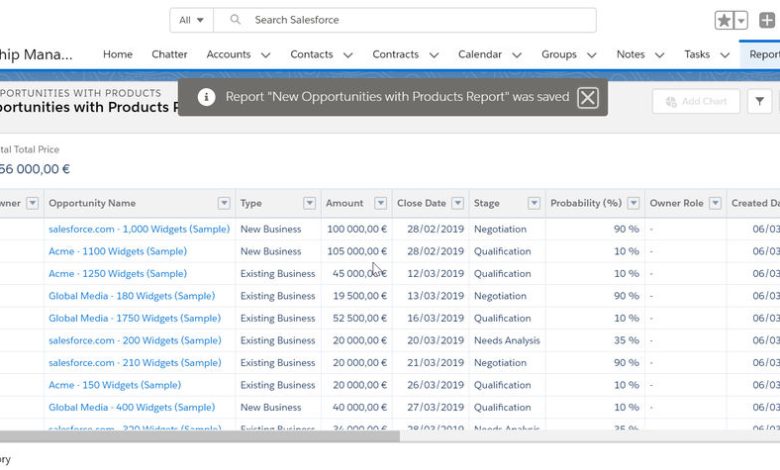Expand the Contacts tab chevron
The height and width of the screenshot is (470, 780).
click(348, 55)
